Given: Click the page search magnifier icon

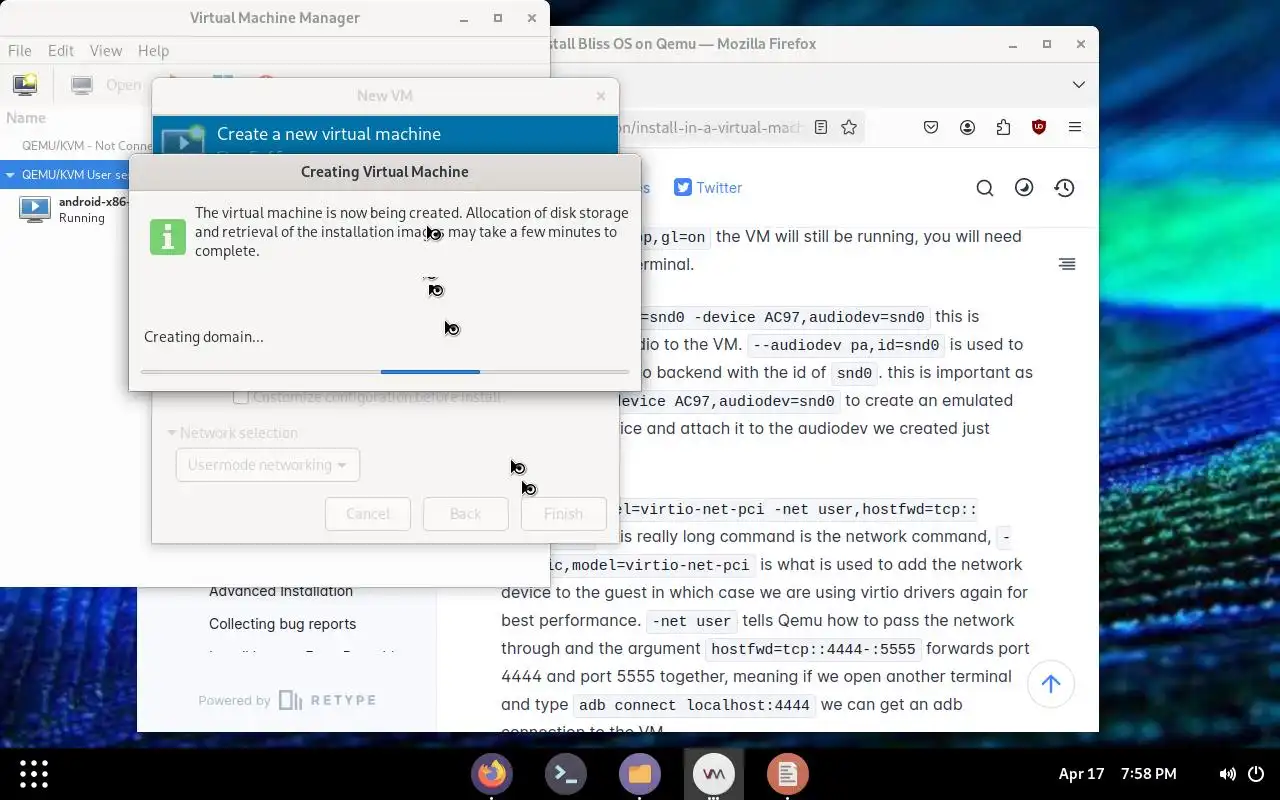Looking at the screenshot, I should click(985, 188).
